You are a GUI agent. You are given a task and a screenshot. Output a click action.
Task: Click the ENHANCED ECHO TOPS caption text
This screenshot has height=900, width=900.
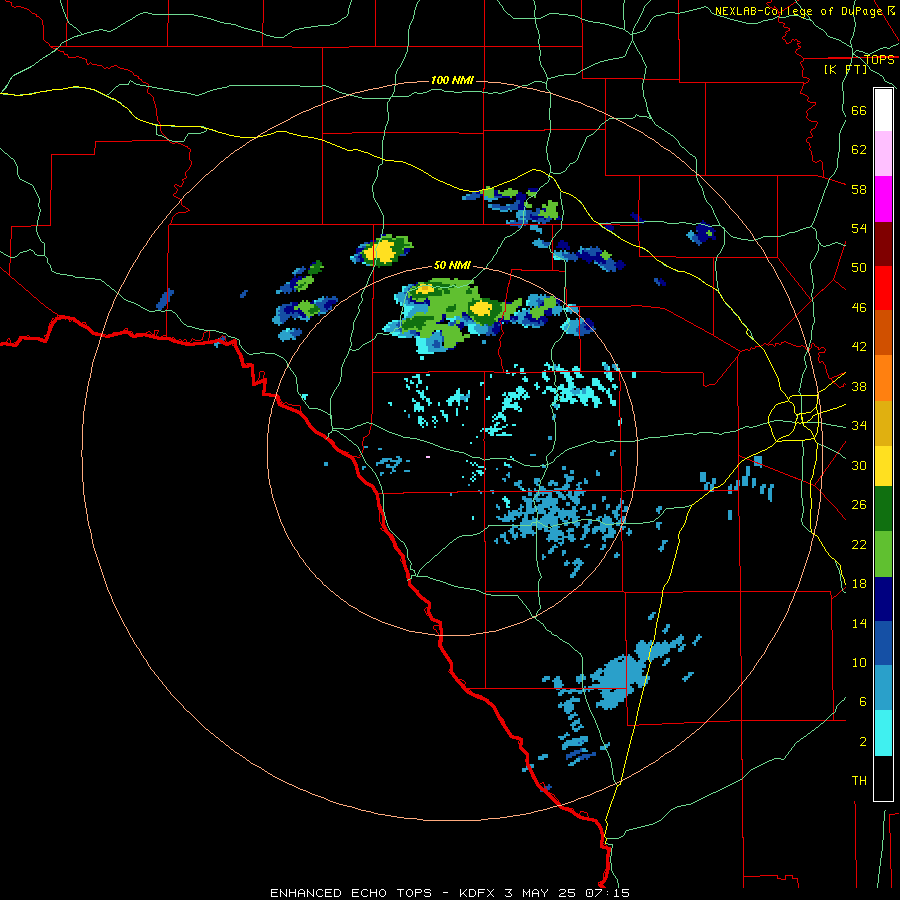pyautogui.click(x=351, y=893)
